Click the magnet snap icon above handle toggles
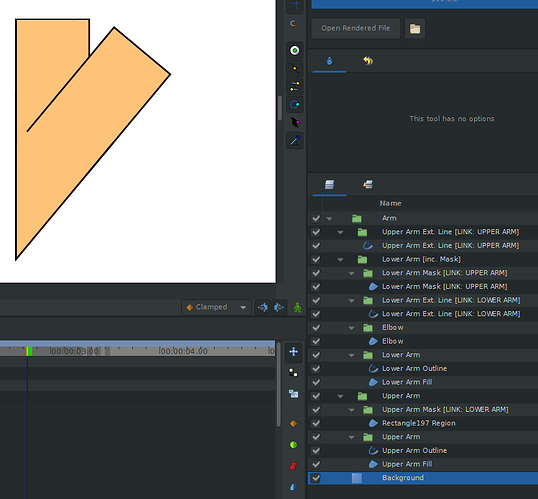The width and height of the screenshot is (538, 499). pos(294,23)
